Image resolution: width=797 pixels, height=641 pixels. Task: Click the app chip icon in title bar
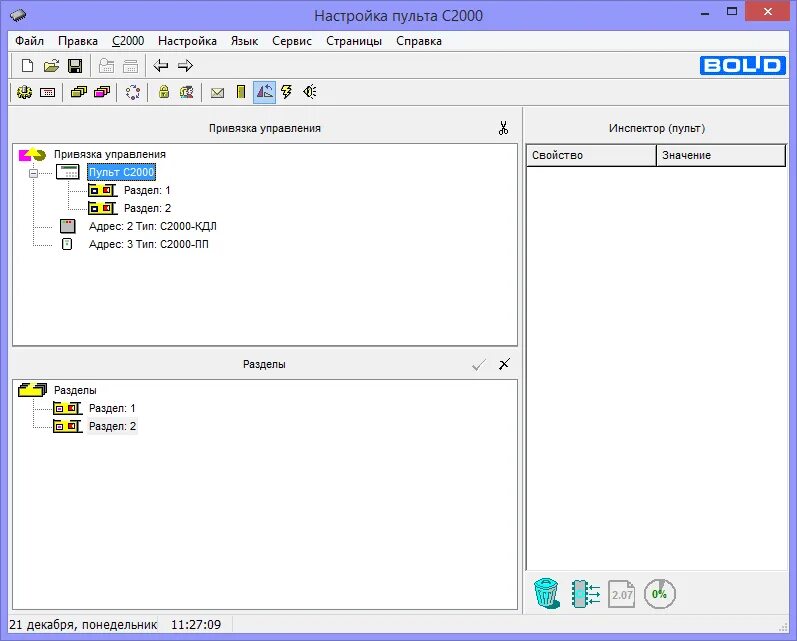18,16
